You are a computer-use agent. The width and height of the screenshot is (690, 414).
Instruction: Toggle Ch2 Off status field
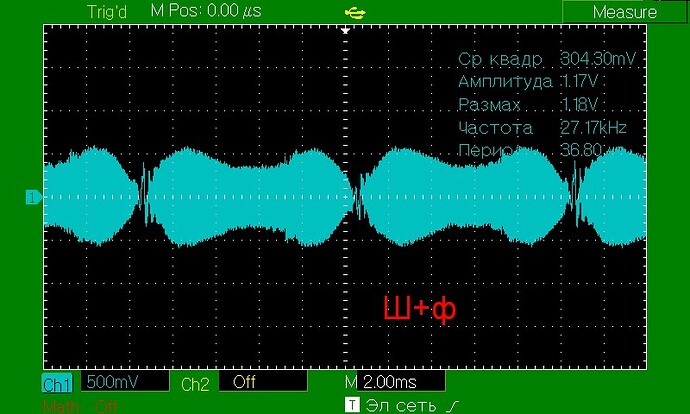pyautogui.click(x=262, y=383)
